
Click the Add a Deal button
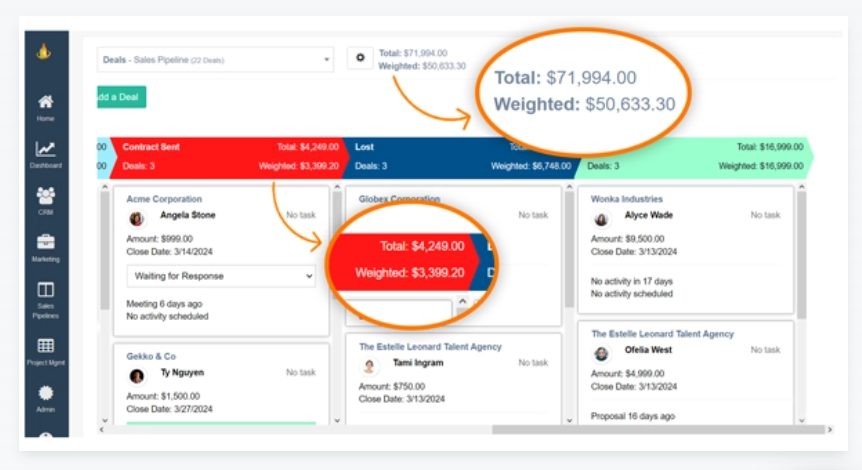[121, 97]
